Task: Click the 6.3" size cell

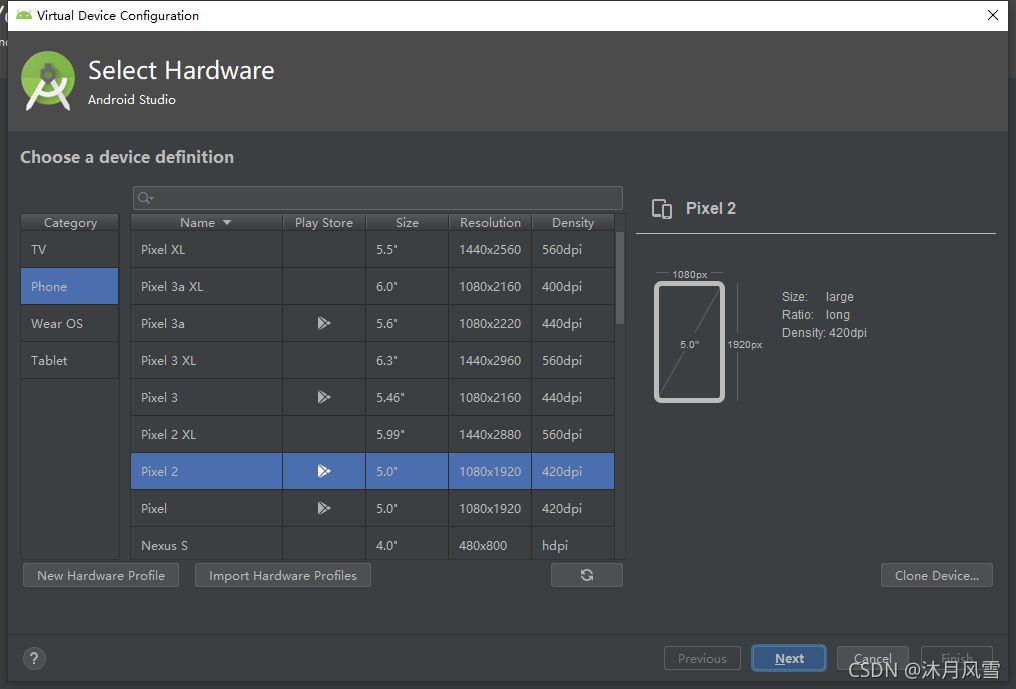Action: coord(407,360)
